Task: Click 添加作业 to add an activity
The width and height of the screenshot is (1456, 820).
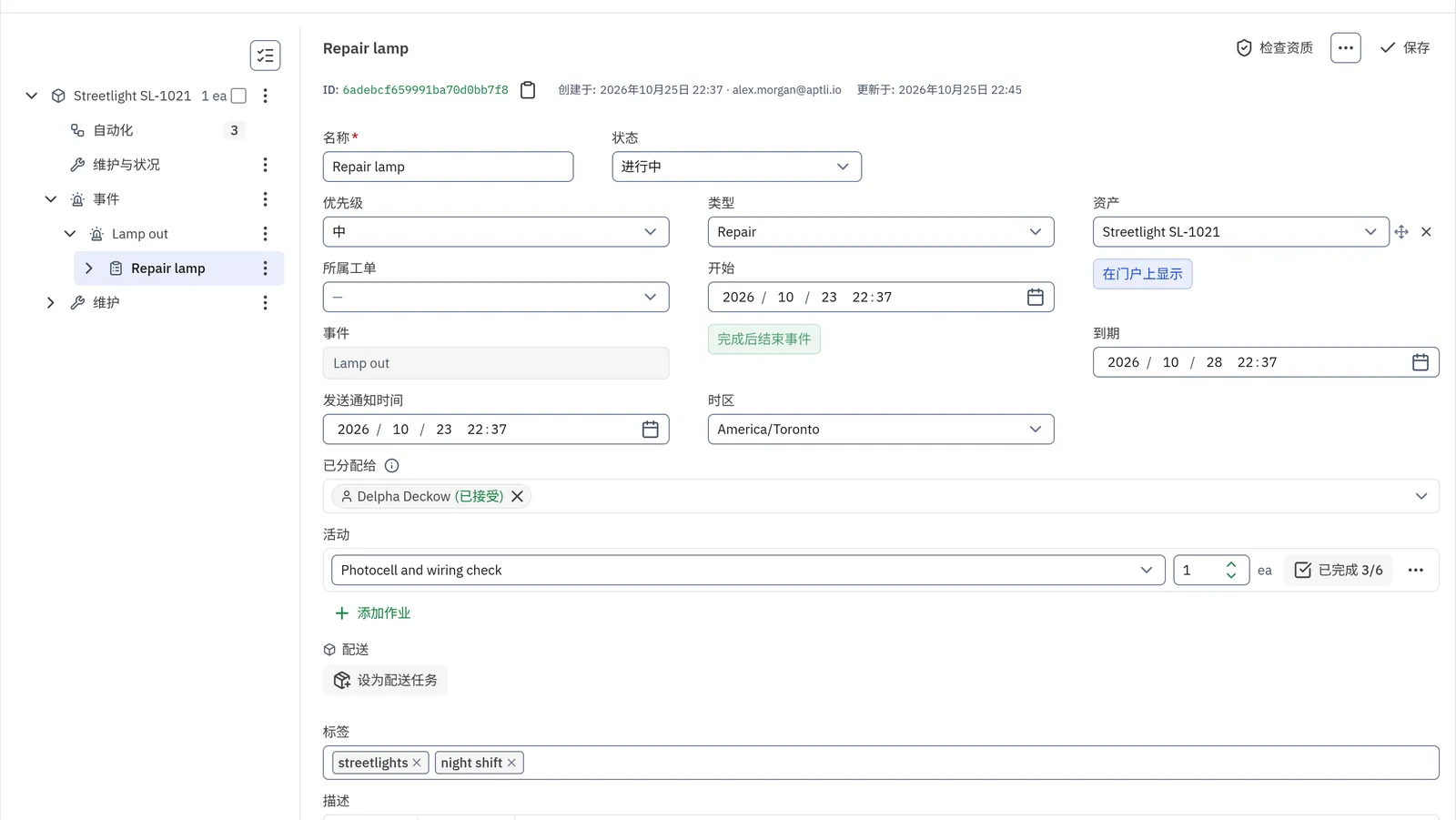Action: pyautogui.click(x=373, y=613)
